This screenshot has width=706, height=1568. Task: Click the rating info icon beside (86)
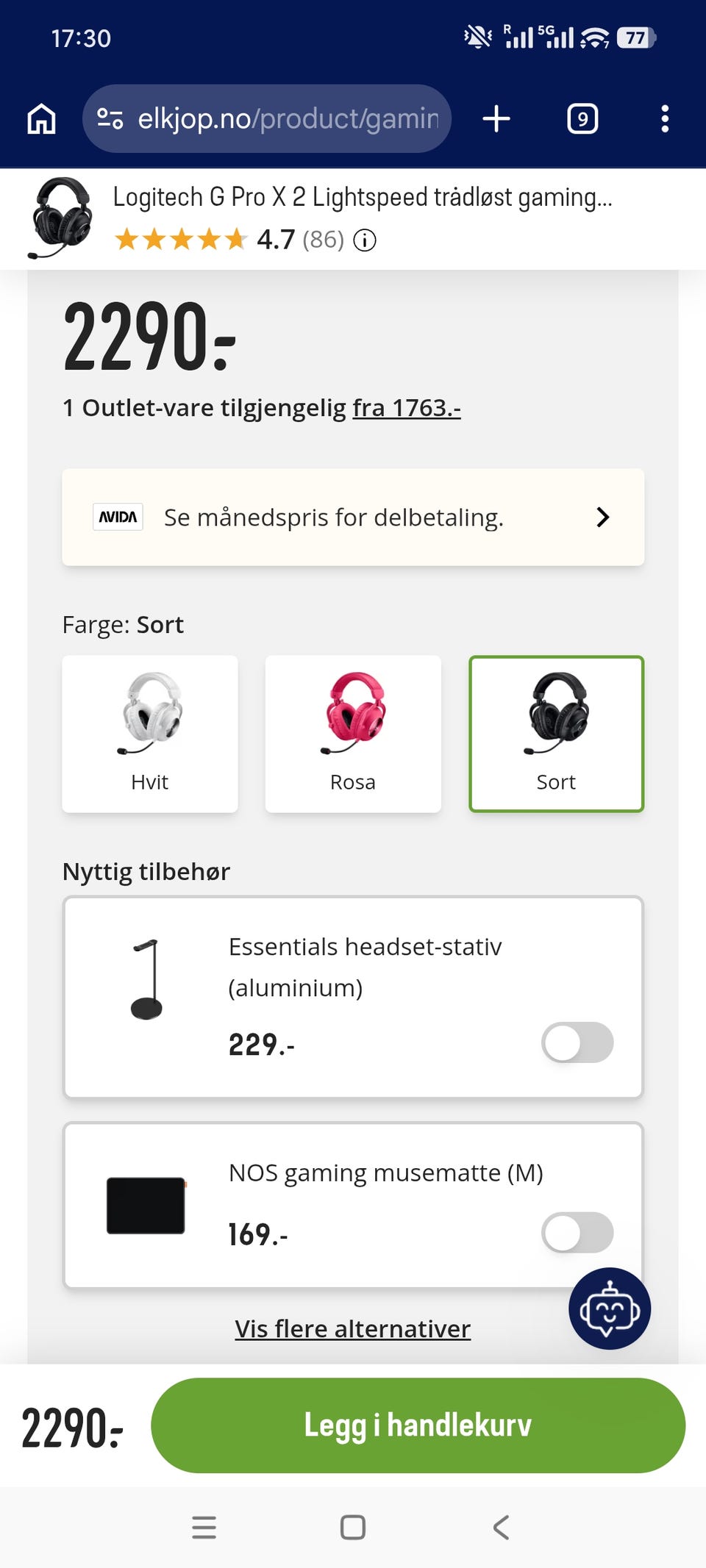pos(365,240)
